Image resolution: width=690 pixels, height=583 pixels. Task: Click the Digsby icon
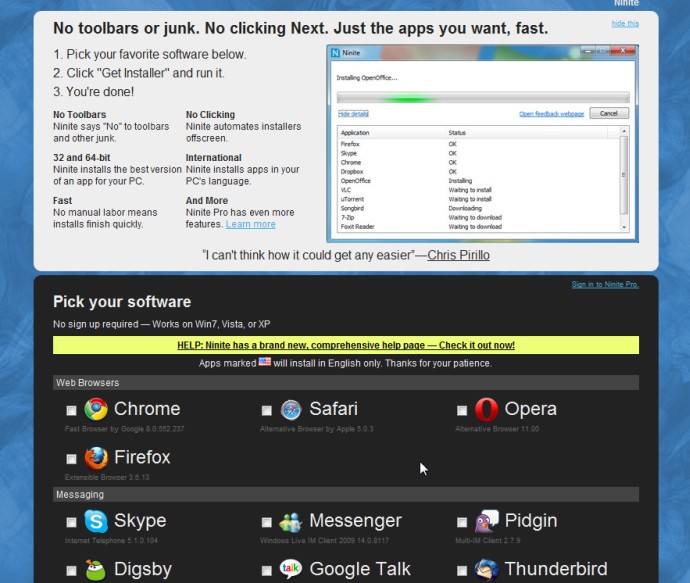click(95, 570)
